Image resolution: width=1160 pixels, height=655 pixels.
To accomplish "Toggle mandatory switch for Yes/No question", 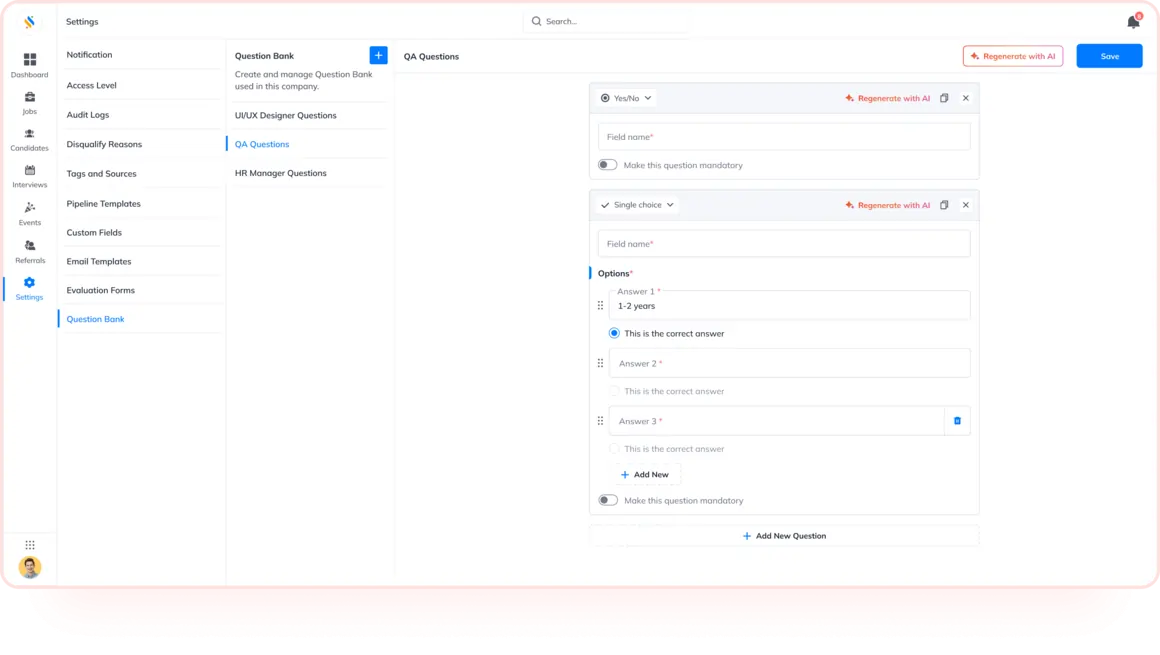I will (607, 165).
